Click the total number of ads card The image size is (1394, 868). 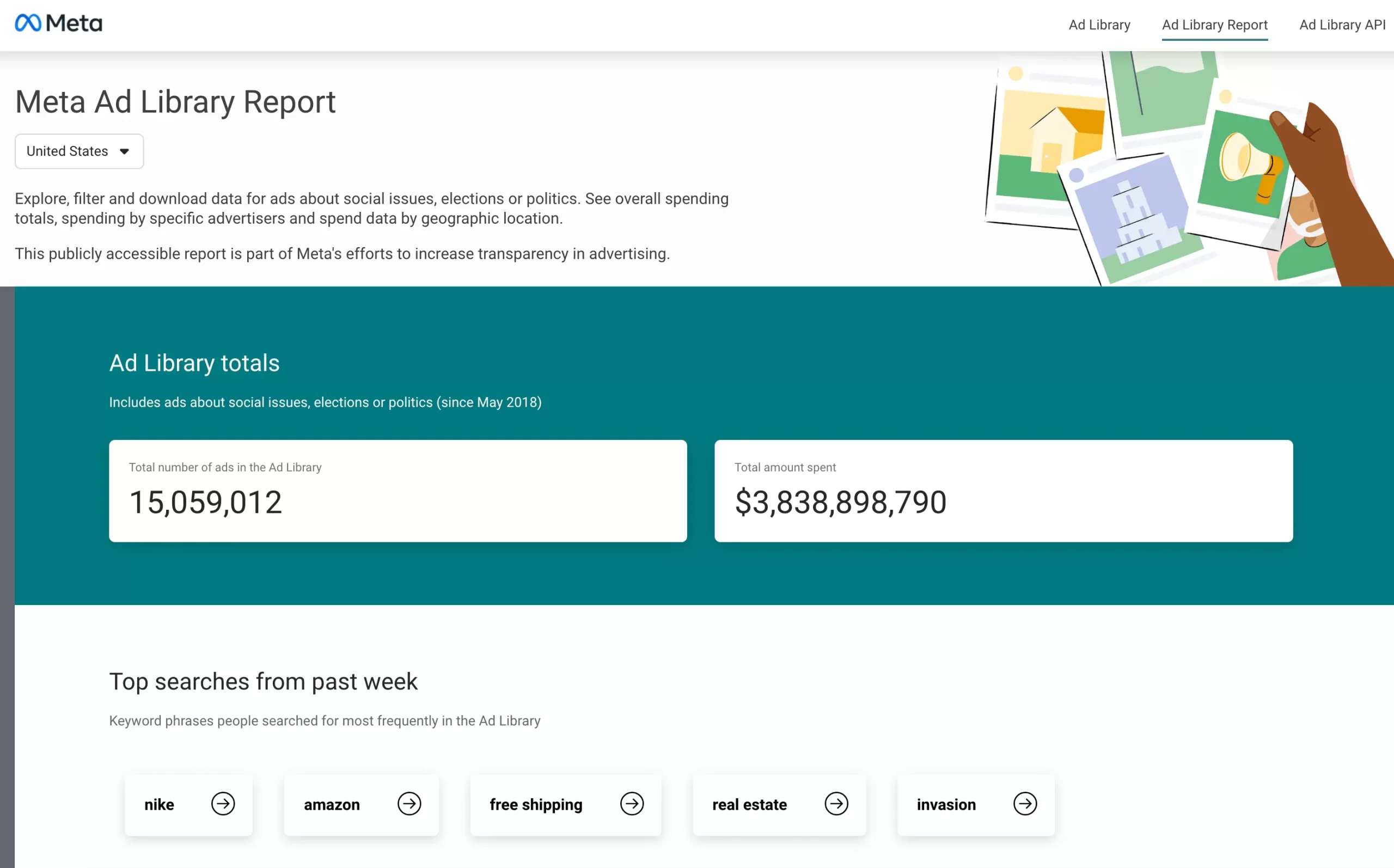(398, 491)
